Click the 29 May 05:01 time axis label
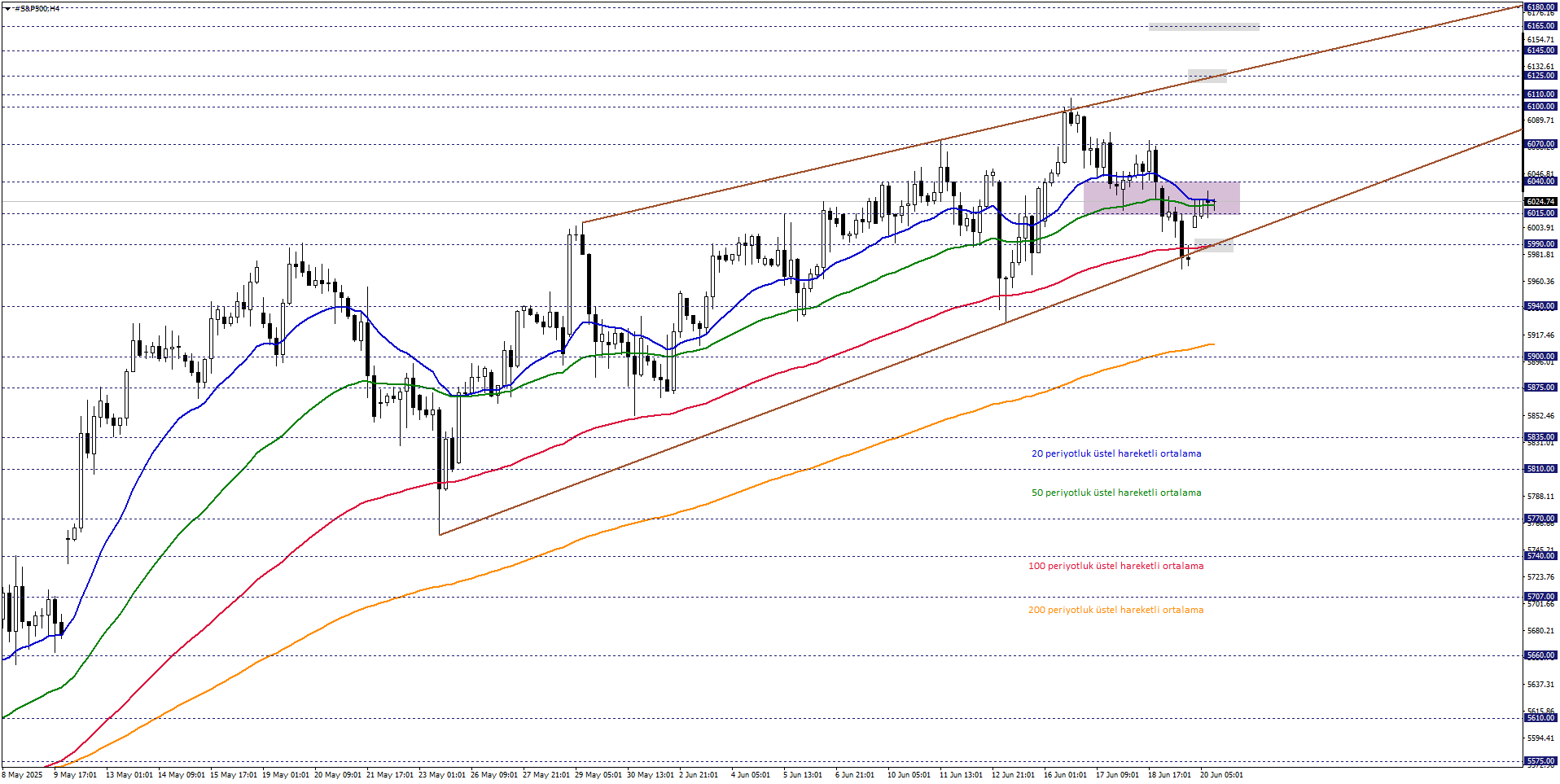 [x=598, y=775]
